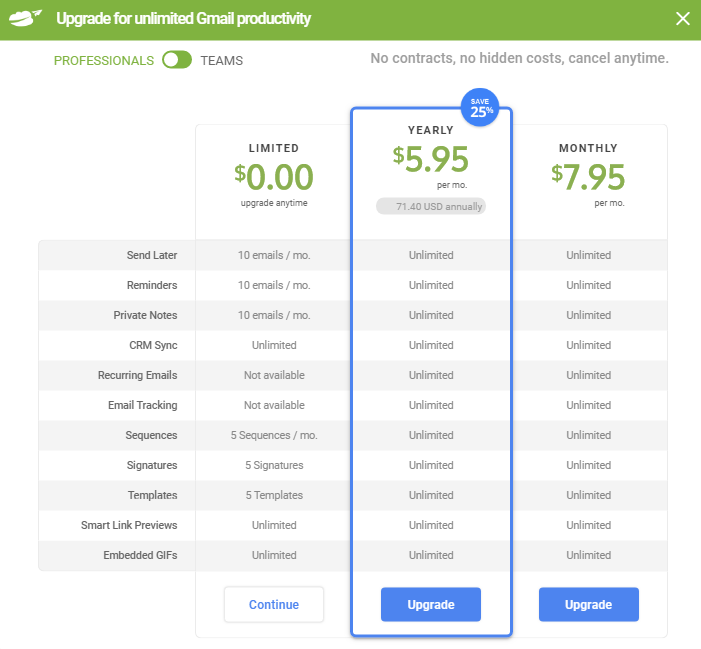Click '10 emails / mo.' in Send Later row
Image resolution: width=701 pixels, height=649 pixels.
tap(274, 255)
